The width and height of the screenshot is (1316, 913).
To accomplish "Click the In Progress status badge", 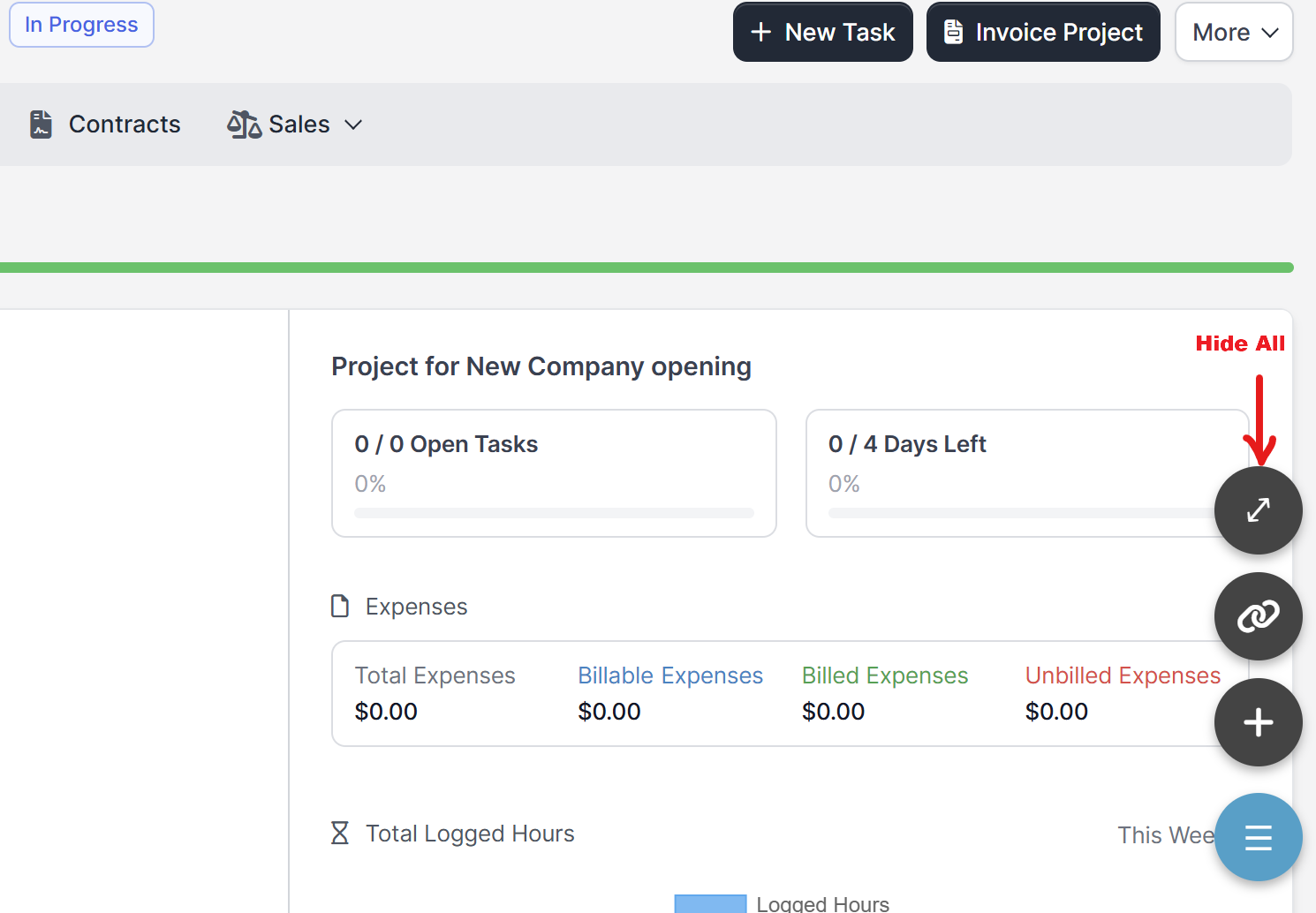I will click(x=81, y=25).
